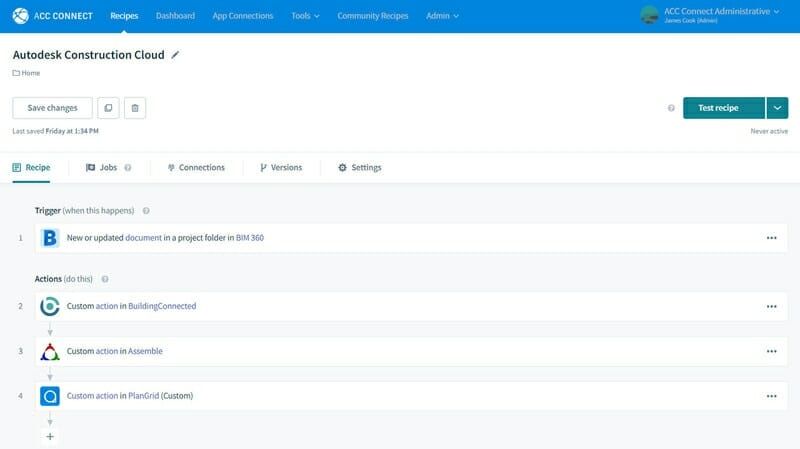Open options menu for BuildingConnected step

tap(771, 306)
